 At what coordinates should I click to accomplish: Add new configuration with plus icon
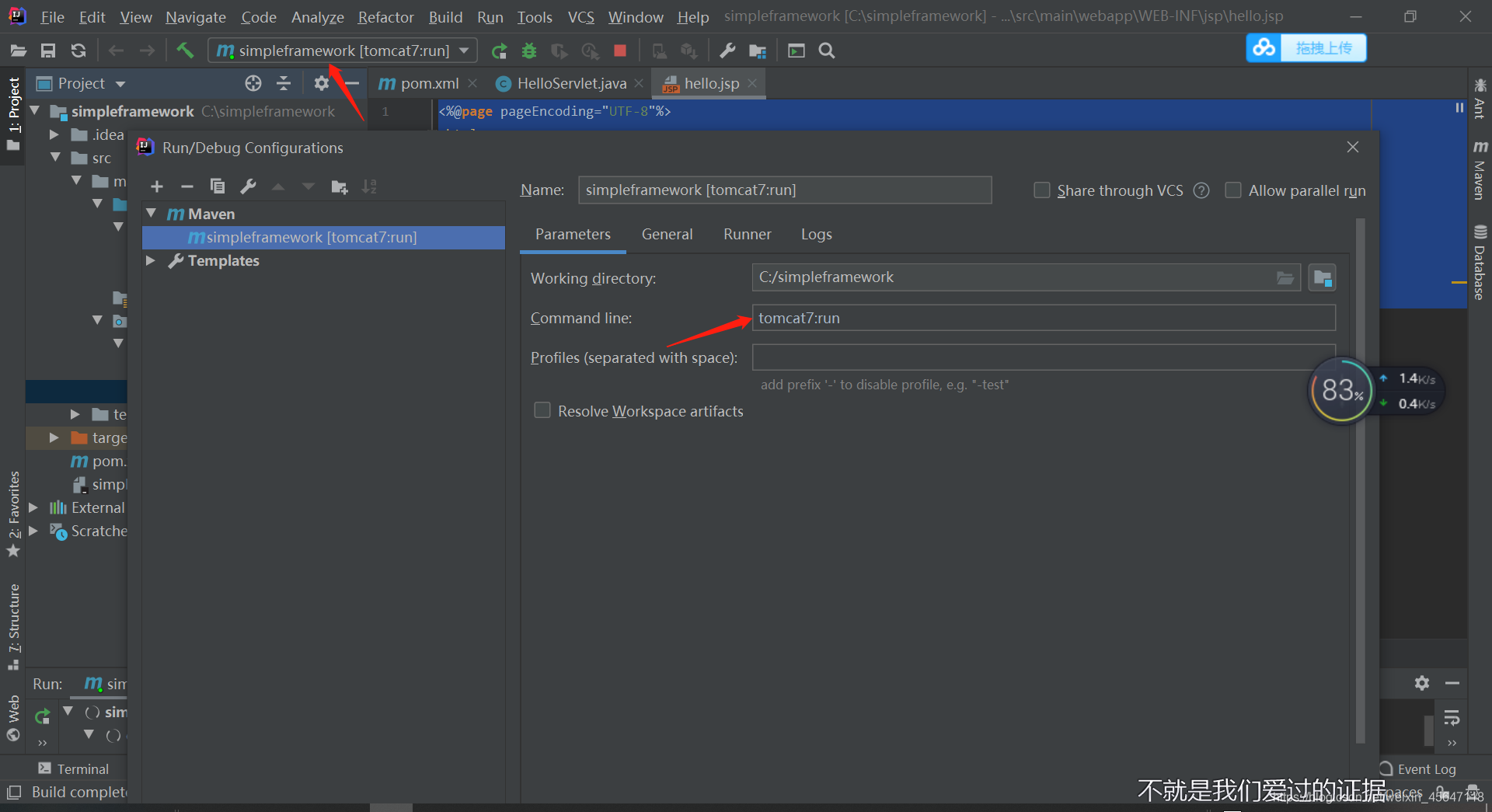(x=157, y=186)
